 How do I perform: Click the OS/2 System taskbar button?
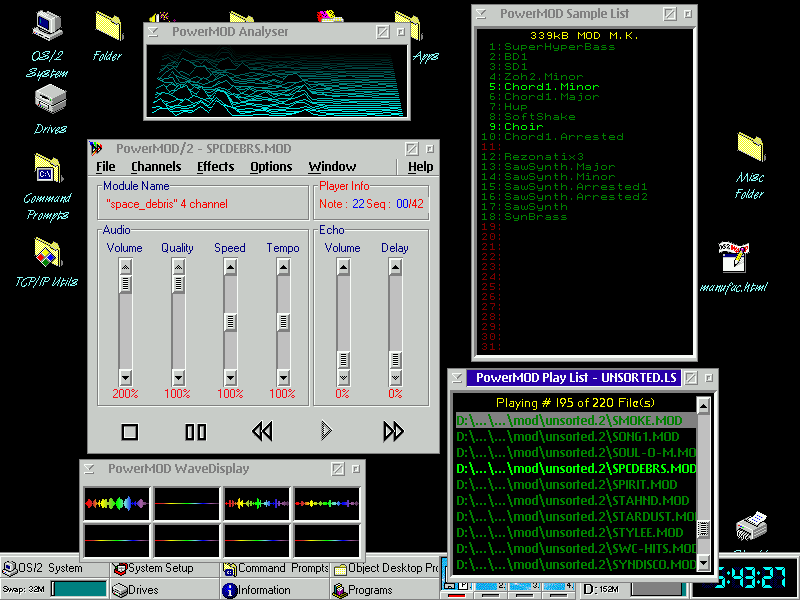(x=55, y=568)
